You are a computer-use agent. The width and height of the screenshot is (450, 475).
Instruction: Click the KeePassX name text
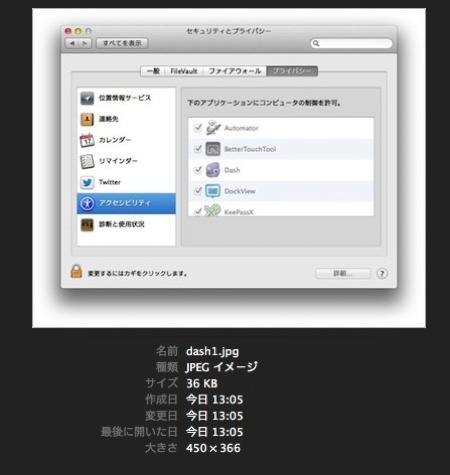coord(239,212)
